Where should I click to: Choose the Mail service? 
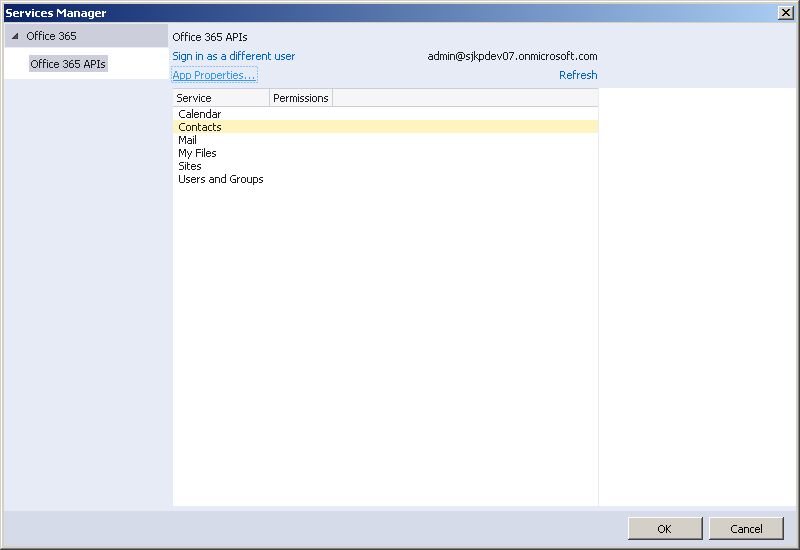(x=188, y=140)
